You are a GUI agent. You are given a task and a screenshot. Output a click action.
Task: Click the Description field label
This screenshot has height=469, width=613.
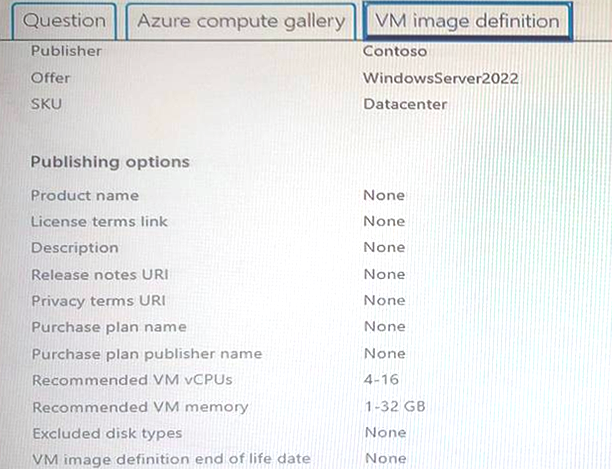pyautogui.click(x=75, y=248)
